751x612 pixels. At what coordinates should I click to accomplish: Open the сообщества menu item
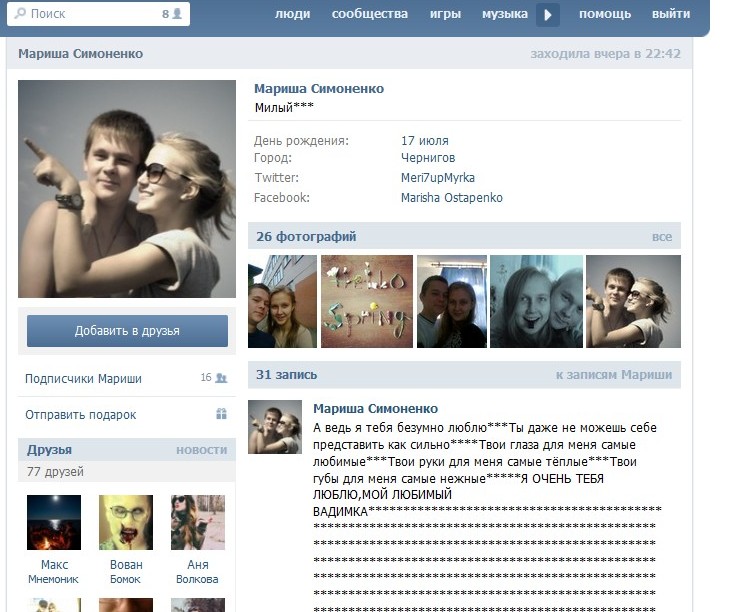[369, 14]
